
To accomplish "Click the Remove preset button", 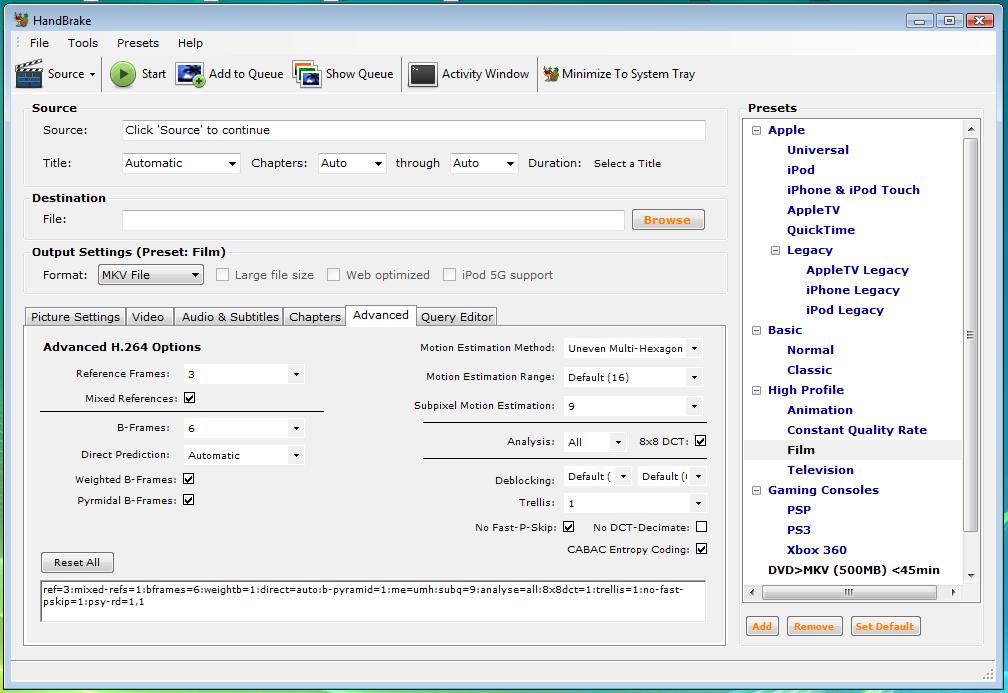I will [x=814, y=626].
